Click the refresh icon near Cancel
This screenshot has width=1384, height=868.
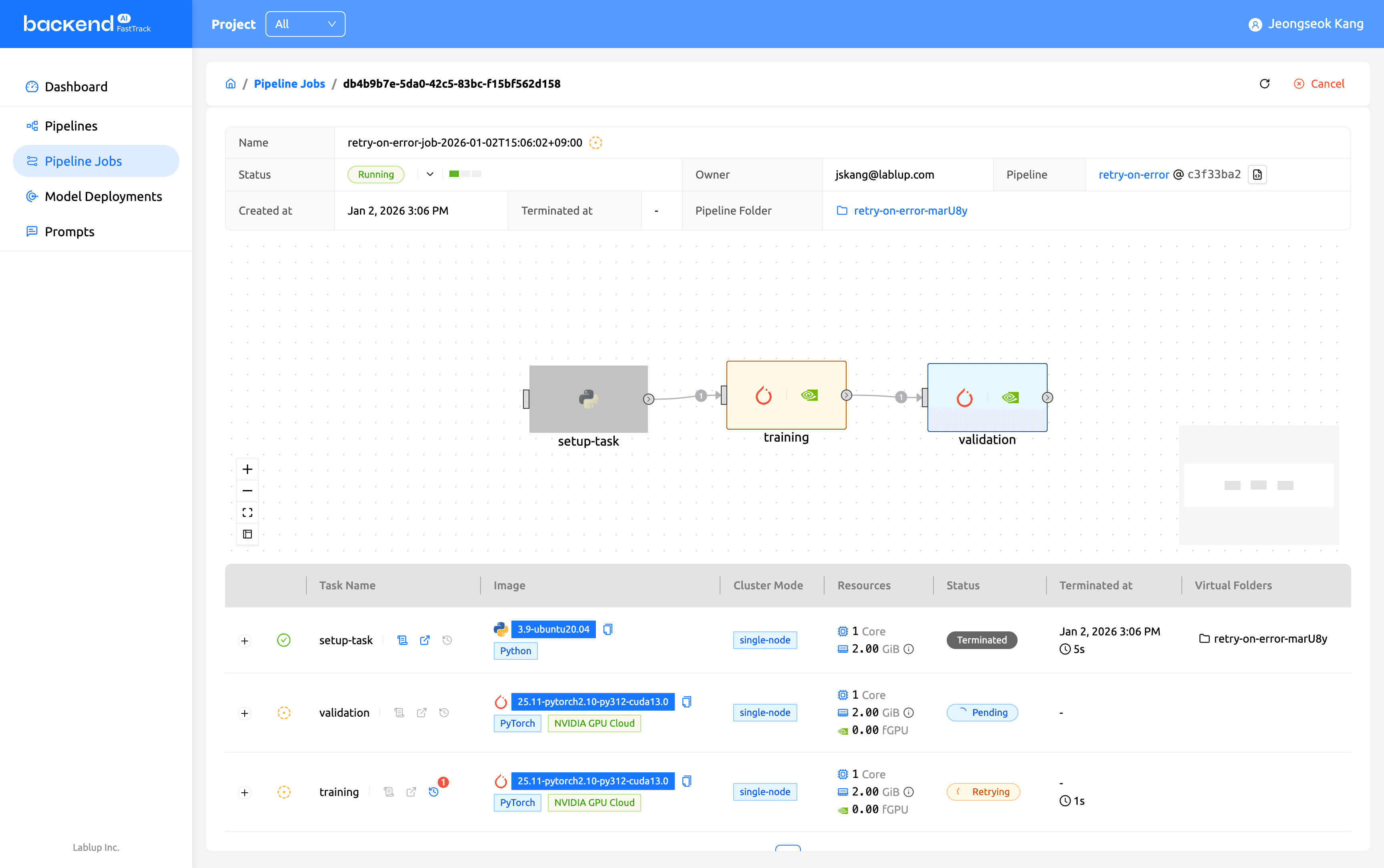click(1264, 84)
